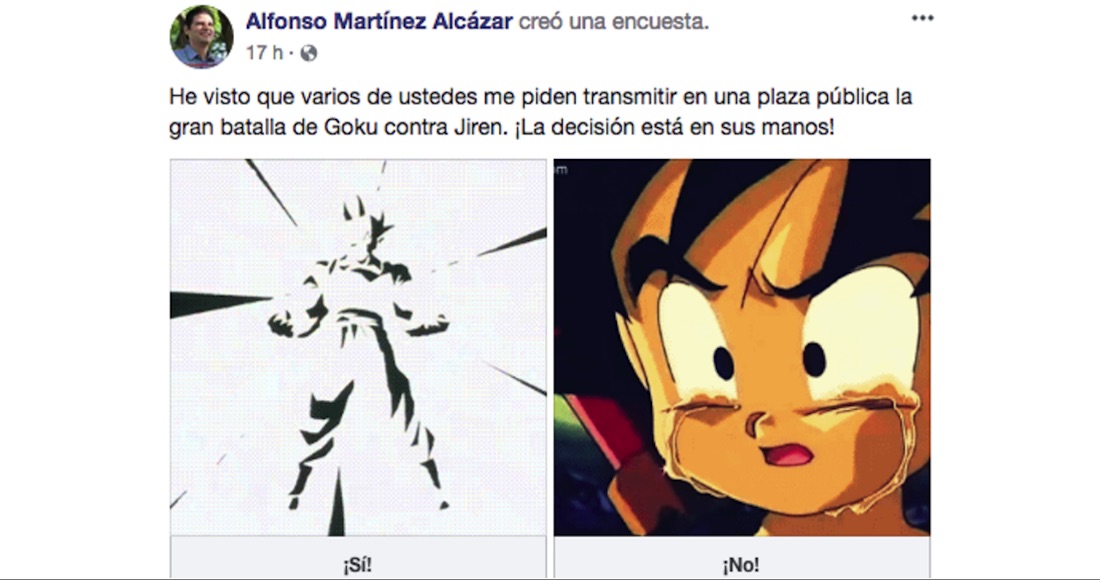Select the crying young Goku poll image

tap(742, 347)
